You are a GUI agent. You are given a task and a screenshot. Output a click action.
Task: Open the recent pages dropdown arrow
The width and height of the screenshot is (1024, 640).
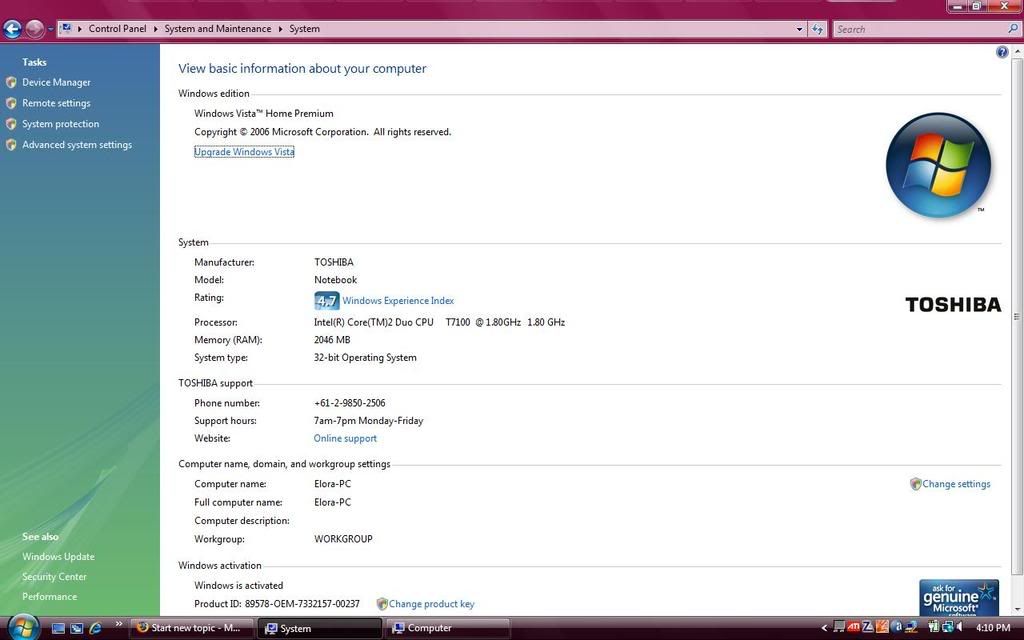point(50,29)
